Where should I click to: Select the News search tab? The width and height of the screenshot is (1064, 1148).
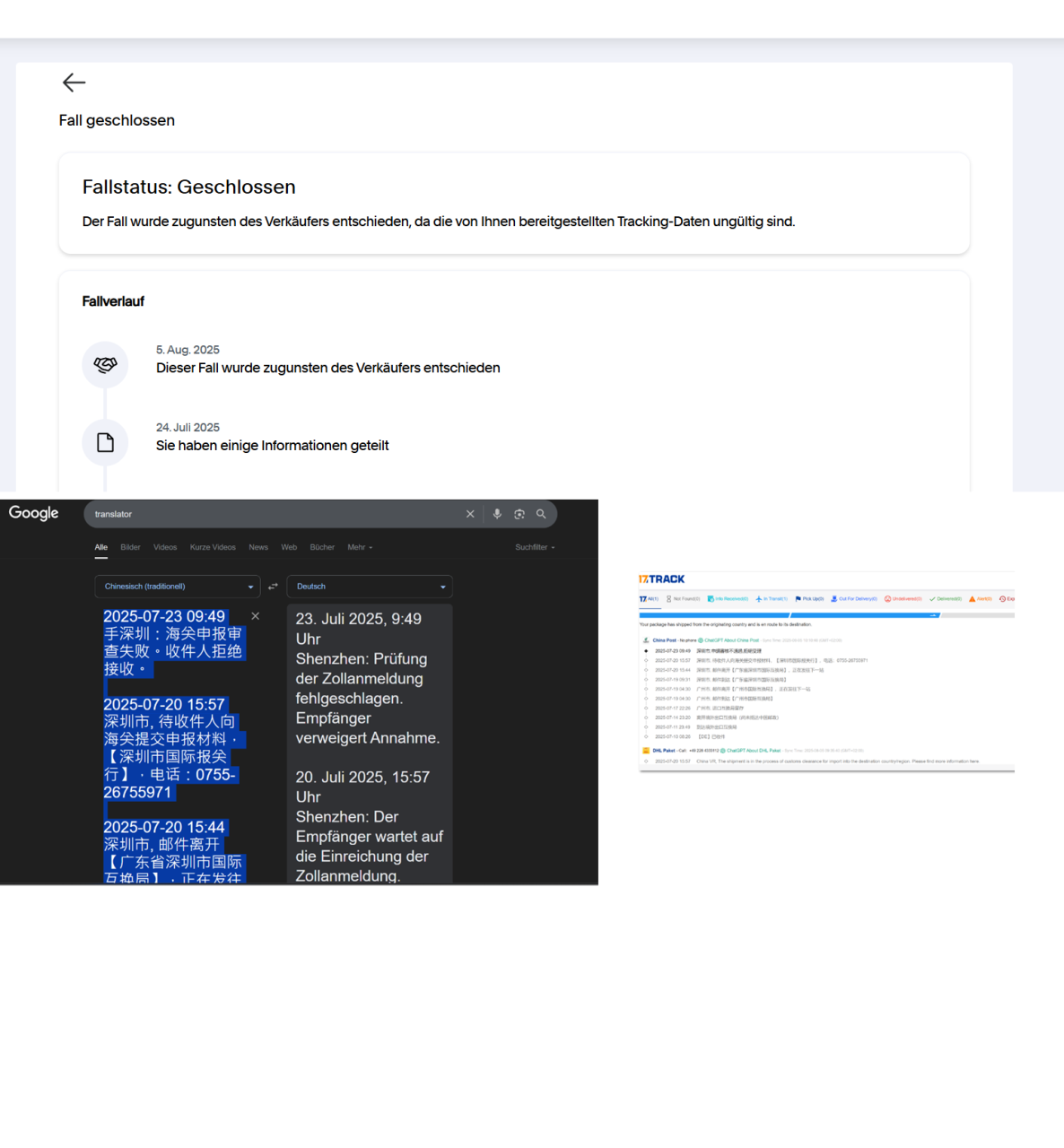[x=258, y=547]
